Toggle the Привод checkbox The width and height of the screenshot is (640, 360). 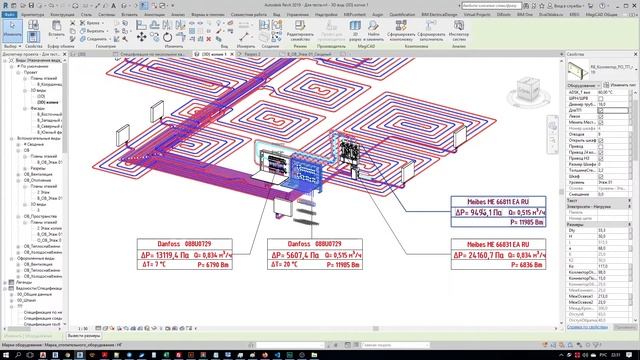(600, 146)
